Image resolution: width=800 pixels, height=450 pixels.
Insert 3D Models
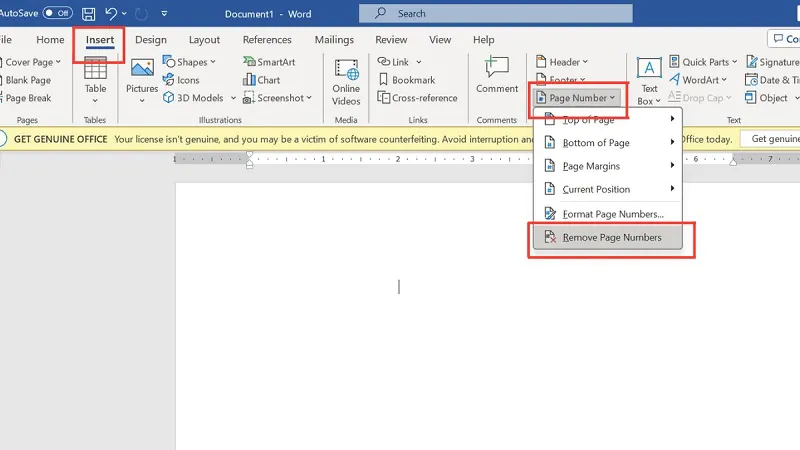(193, 98)
